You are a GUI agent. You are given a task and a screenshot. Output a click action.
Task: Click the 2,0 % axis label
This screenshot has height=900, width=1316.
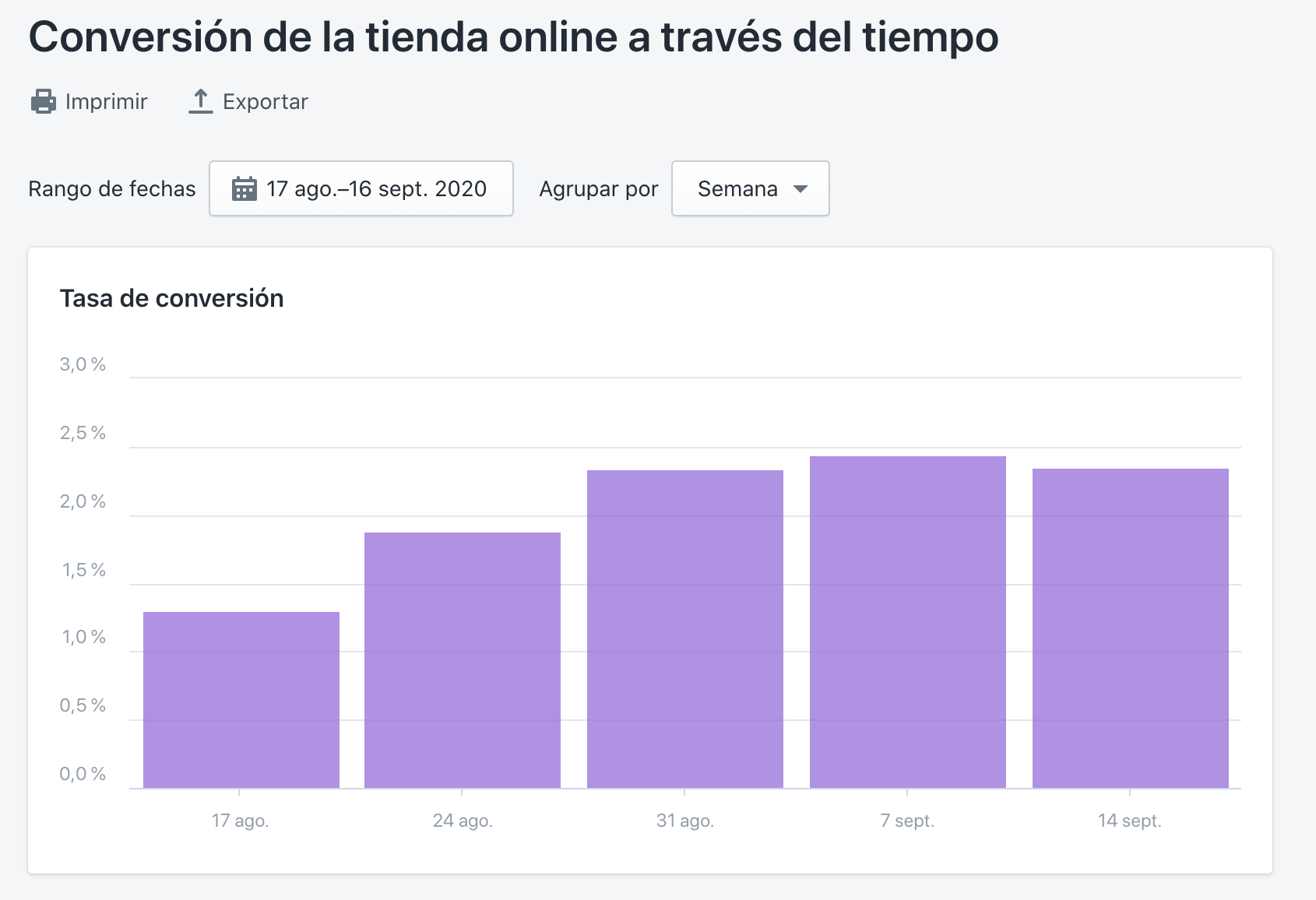pos(83,501)
